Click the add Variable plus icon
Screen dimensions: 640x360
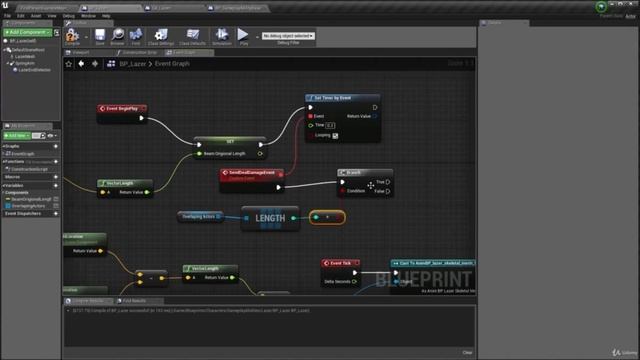(x=56, y=185)
